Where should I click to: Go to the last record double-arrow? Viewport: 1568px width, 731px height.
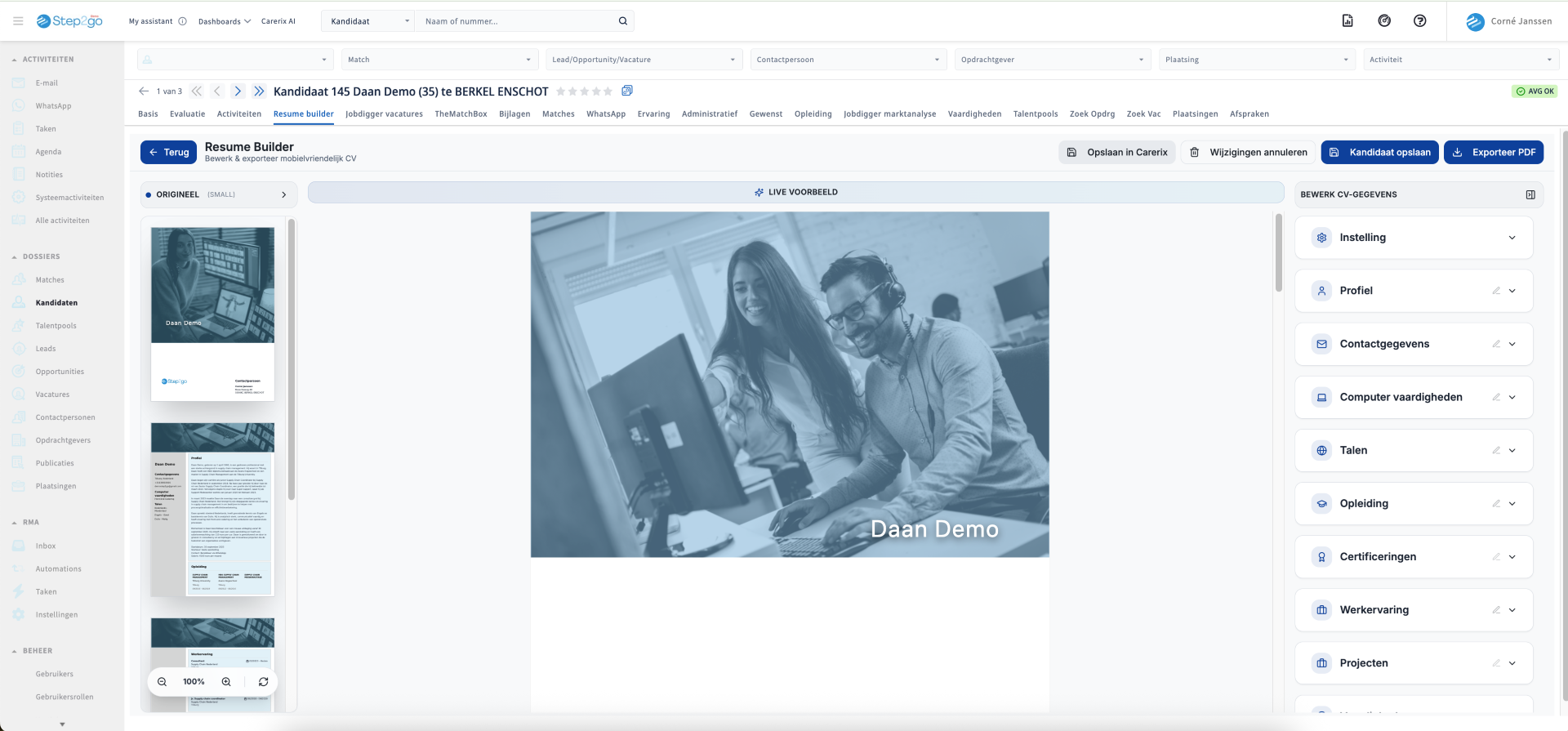(259, 91)
